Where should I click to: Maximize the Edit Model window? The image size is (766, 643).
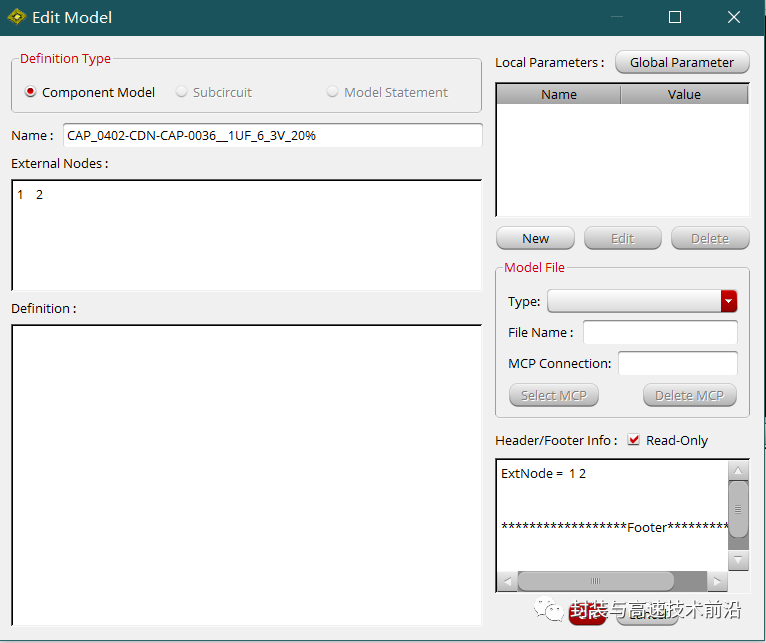point(675,17)
